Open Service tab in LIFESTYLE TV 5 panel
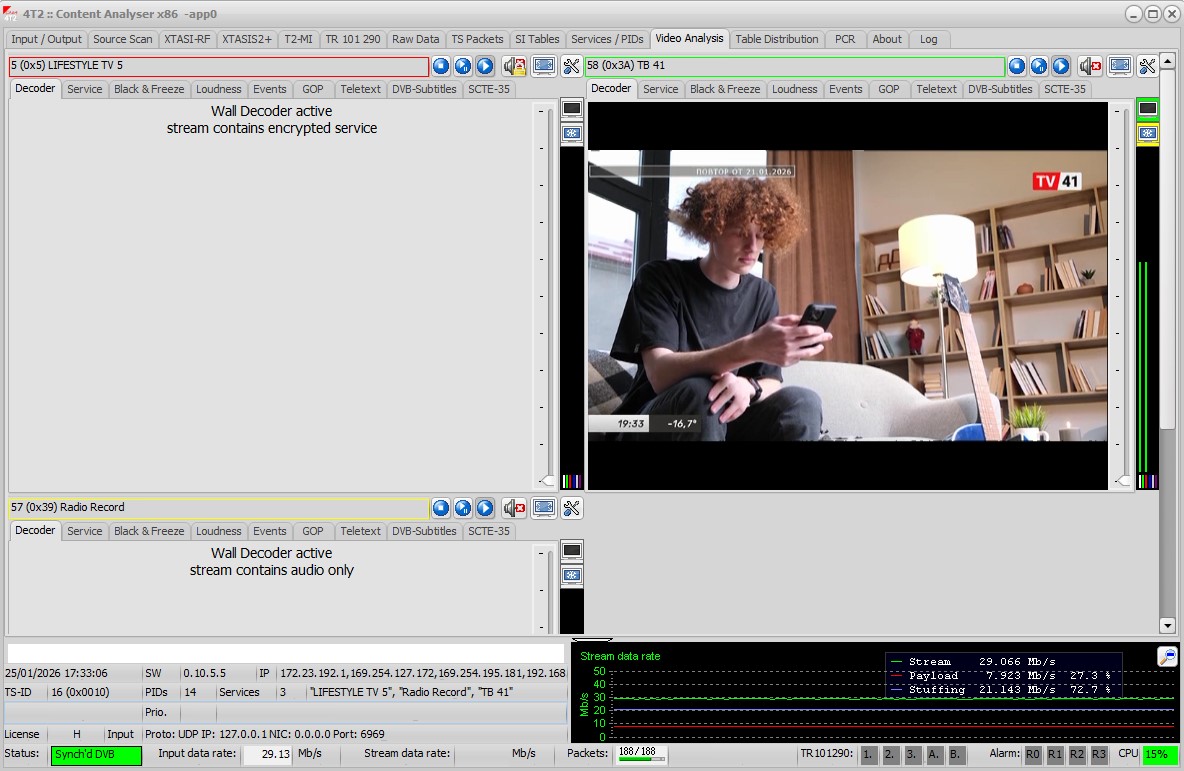Viewport: 1184px width, 771px height. (85, 89)
